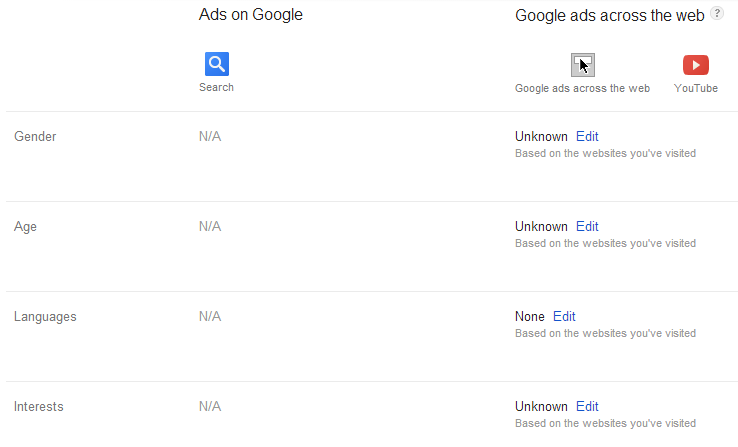The height and width of the screenshot is (447, 738).
Task: Click the blue Search magnifier icon
Action: click(217, 65)
